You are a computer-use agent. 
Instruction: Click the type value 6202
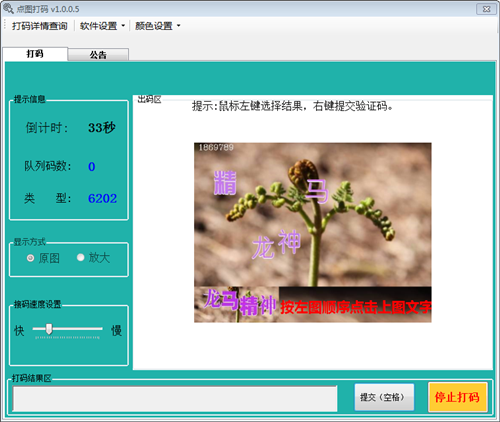(x=102, y=199)
